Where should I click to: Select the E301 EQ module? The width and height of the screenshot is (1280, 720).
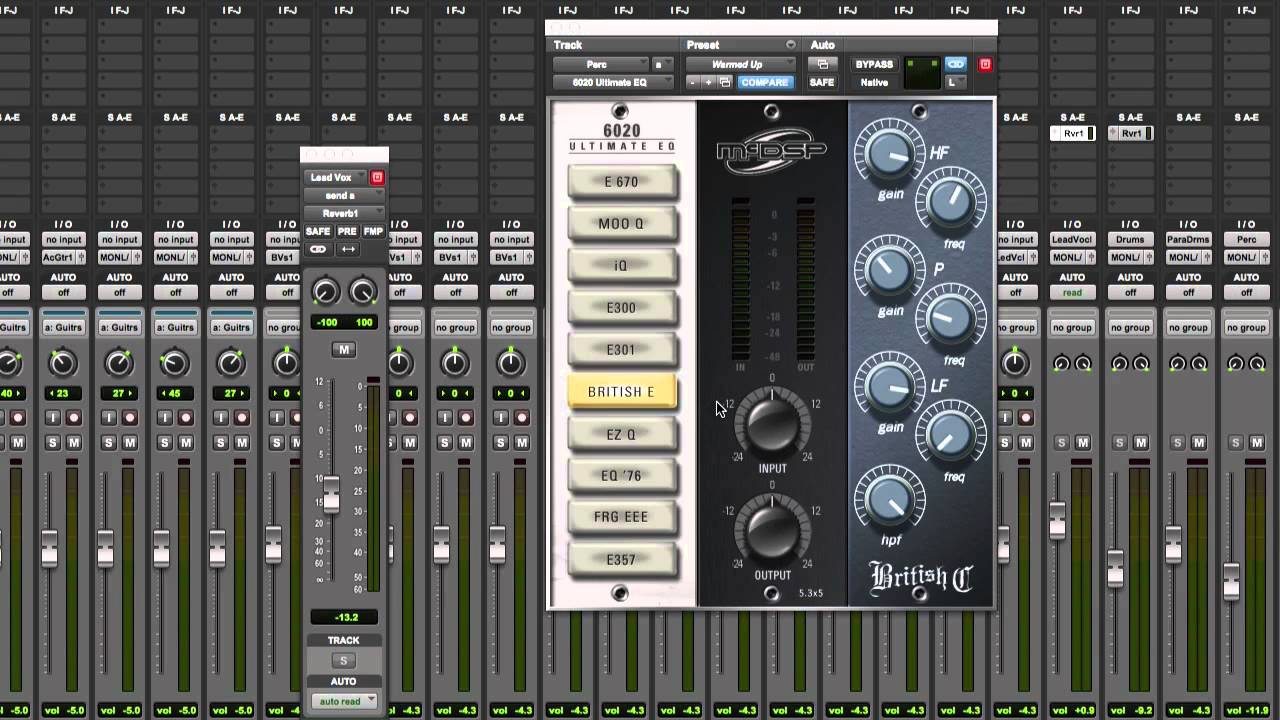621,350
